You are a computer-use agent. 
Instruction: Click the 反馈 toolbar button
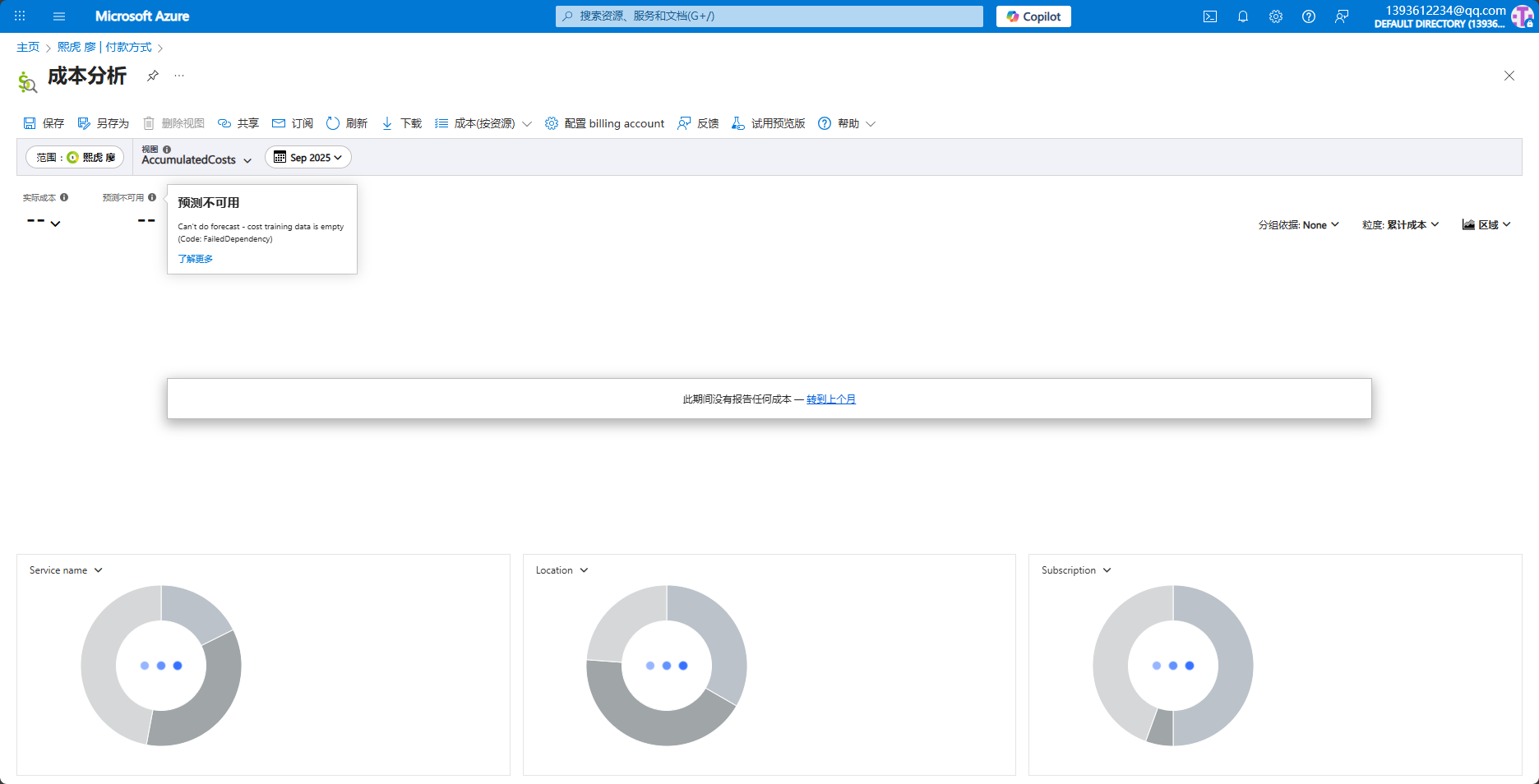pyautogui.click(x=698, y=123)
